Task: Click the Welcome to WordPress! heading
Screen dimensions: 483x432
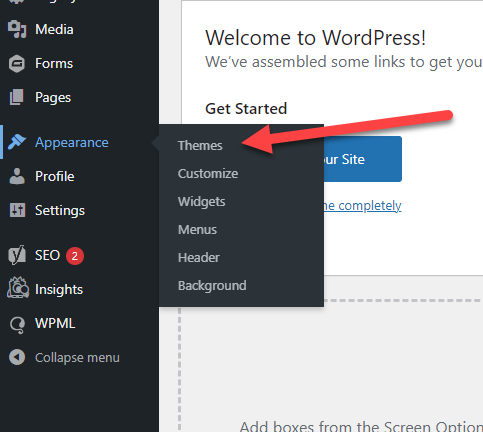Action: click(316, 38)
